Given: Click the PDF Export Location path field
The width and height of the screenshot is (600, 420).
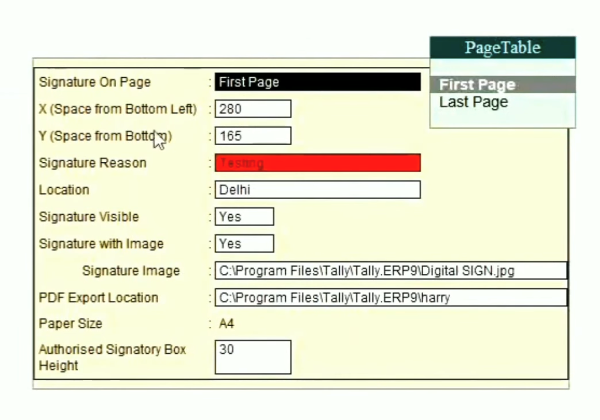Looking at the screenshot, I should coord(390,298).
